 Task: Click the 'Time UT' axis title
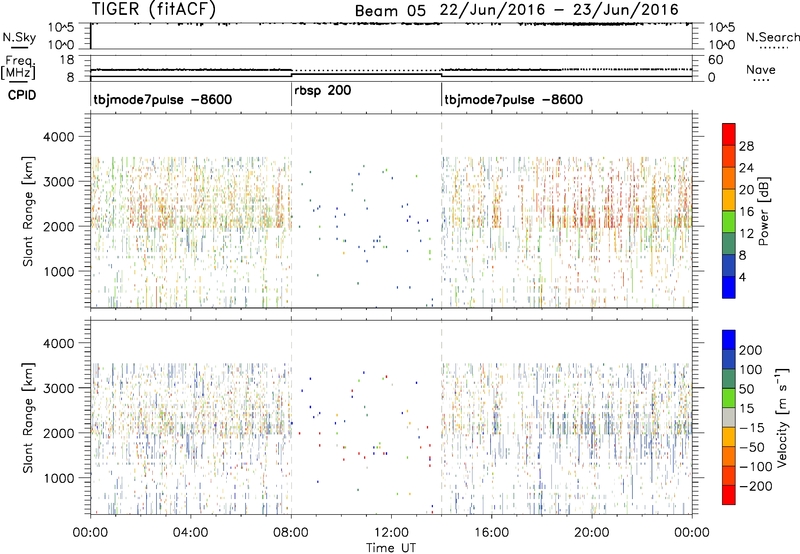point(391,548)
